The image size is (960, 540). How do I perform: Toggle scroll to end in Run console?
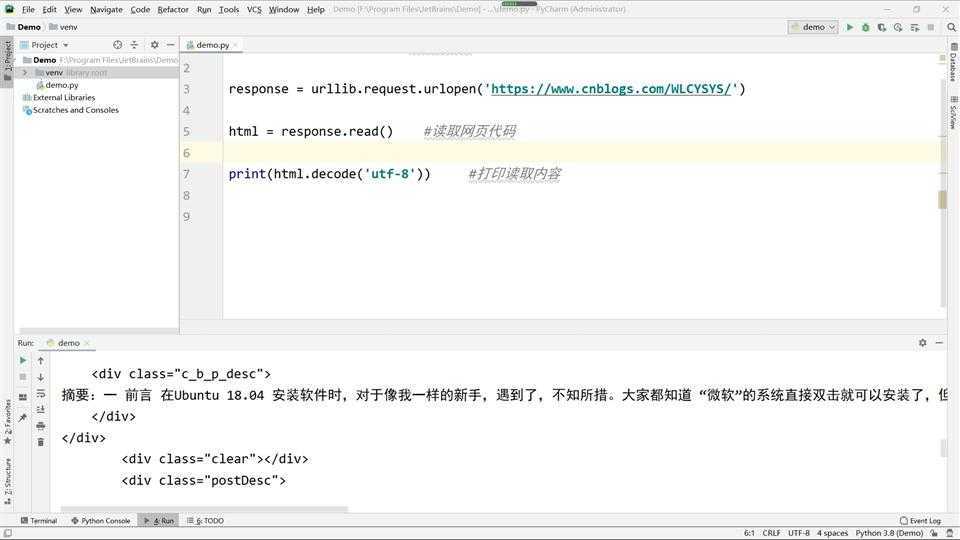[x=40, y=409]
